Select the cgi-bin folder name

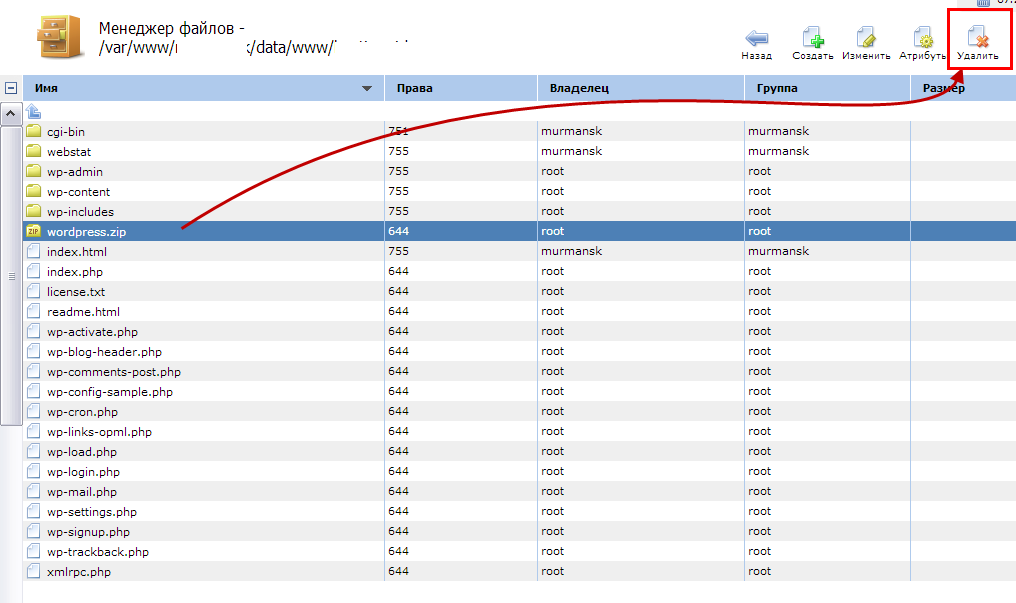tap(66, 131)
